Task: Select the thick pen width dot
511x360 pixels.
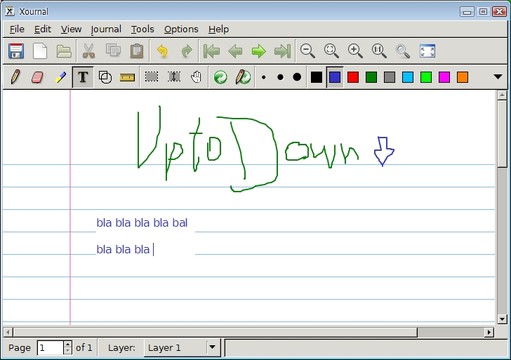Action: point(297,77)
